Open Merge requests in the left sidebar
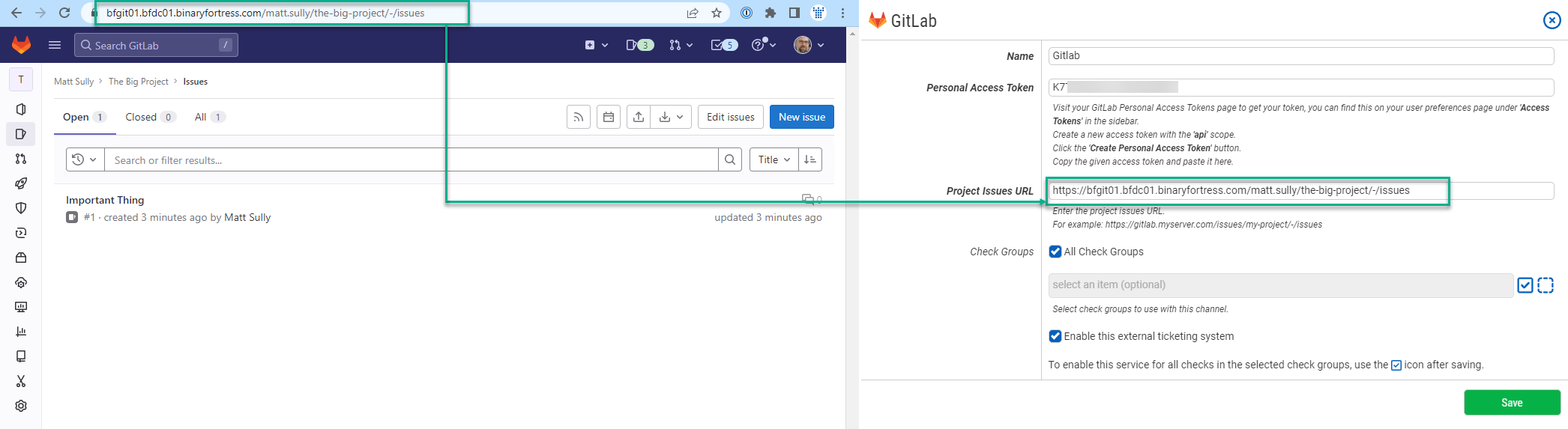1568x429 pixels. [x=21, y=159]
